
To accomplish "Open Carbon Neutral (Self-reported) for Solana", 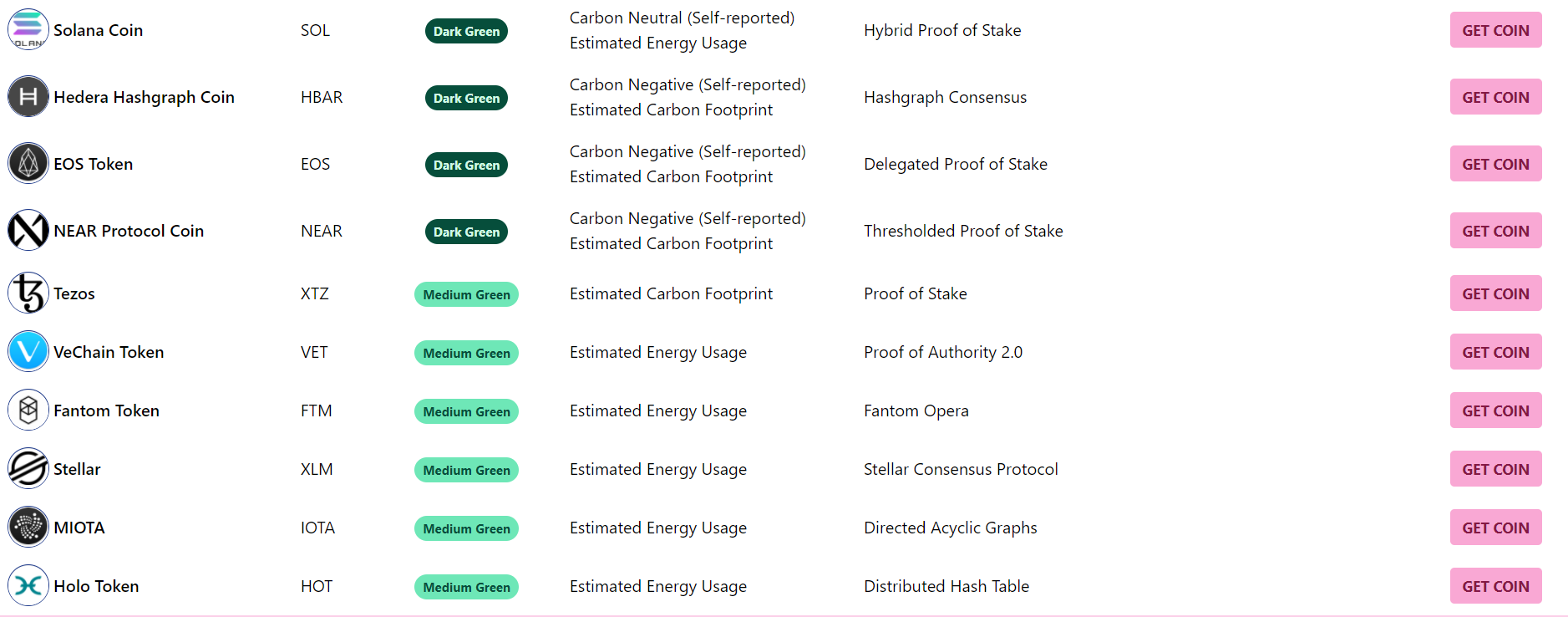I will click(682, 18).
